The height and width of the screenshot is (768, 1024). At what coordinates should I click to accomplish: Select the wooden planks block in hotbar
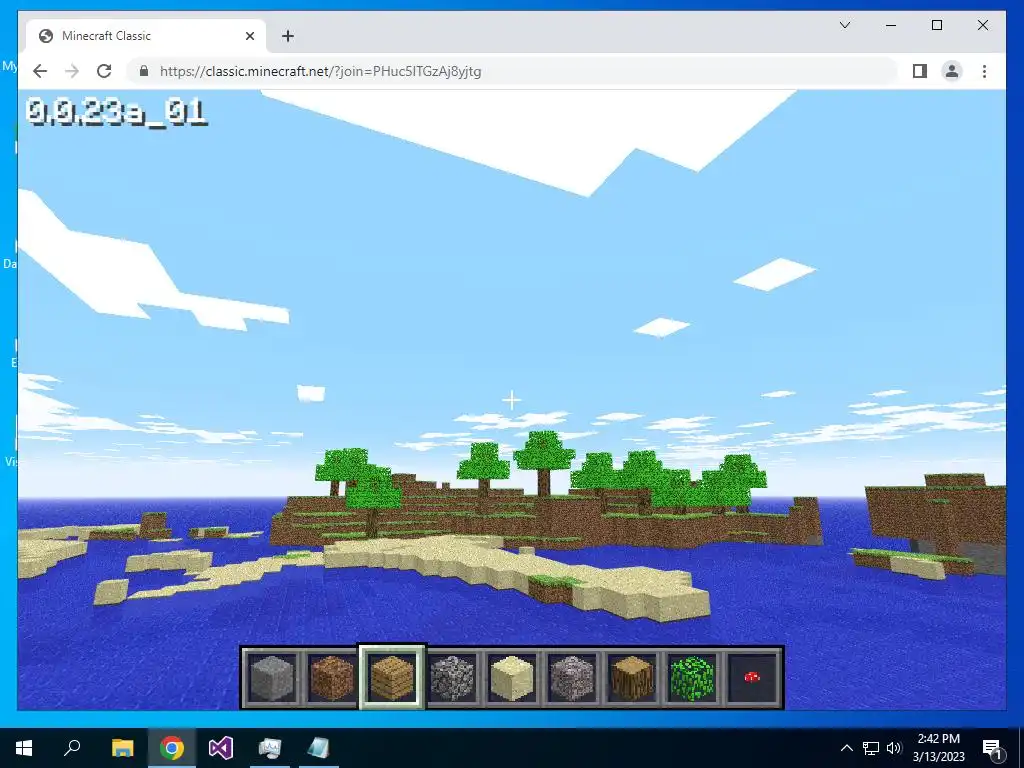coord(392,678)
